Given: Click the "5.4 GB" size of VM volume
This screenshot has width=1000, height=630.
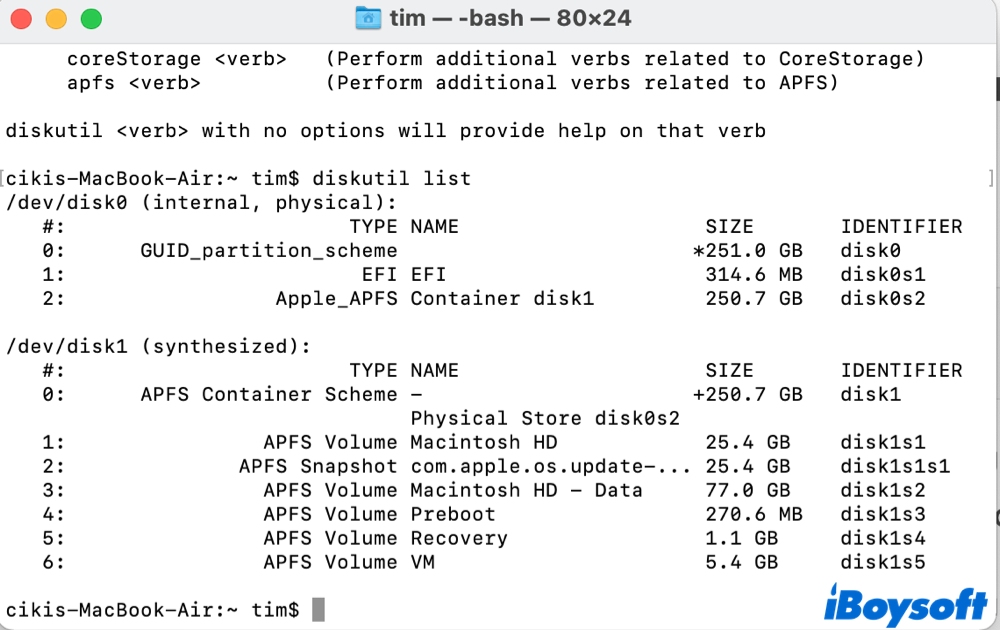Looking at the screenshot, I should pos(741,562).
